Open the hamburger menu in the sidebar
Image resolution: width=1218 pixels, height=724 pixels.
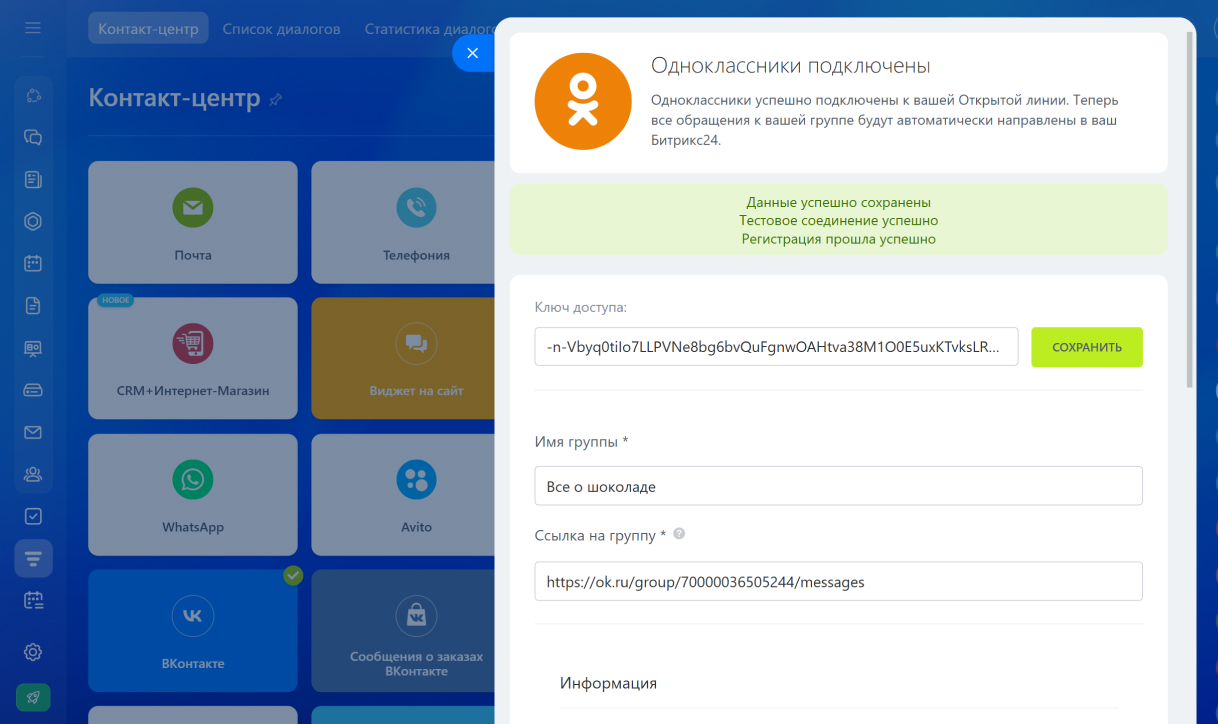coord(33,27)
